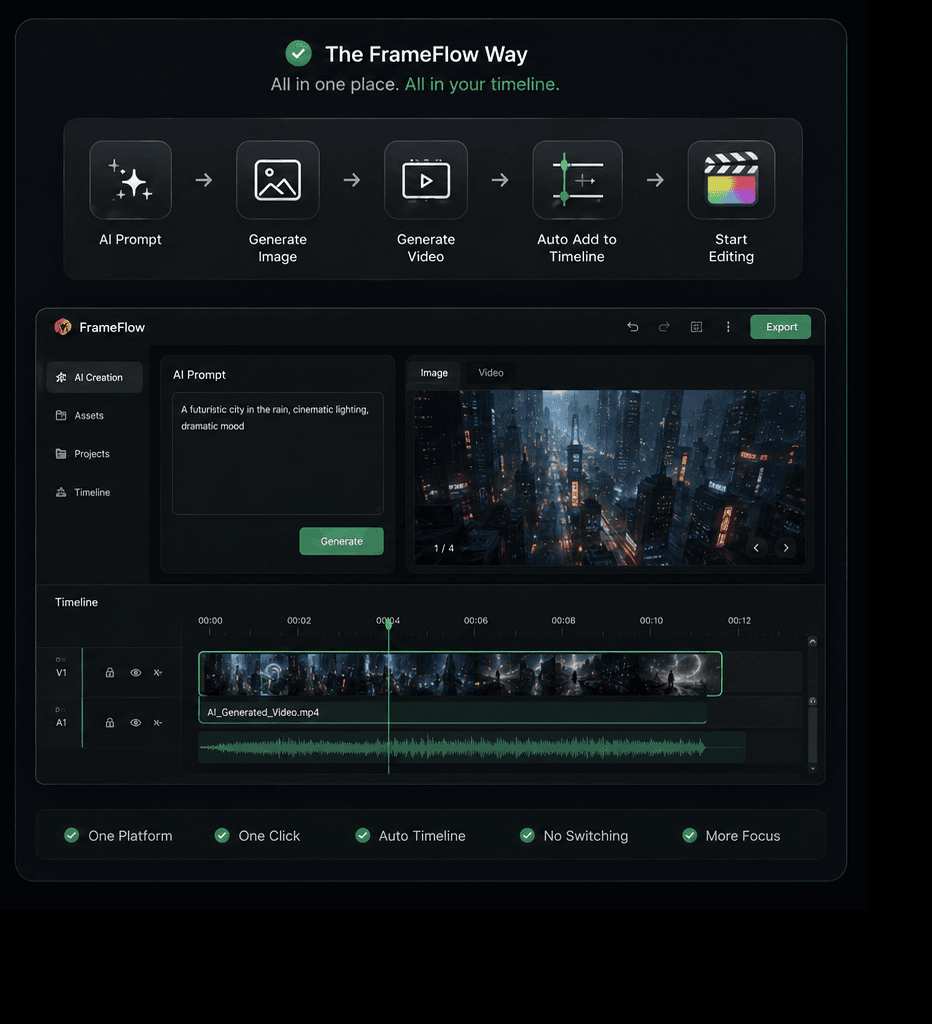Viewport: 932px width, 1024px height.
Task: Toggle visibility of V1 track
Action: point(136,673)
